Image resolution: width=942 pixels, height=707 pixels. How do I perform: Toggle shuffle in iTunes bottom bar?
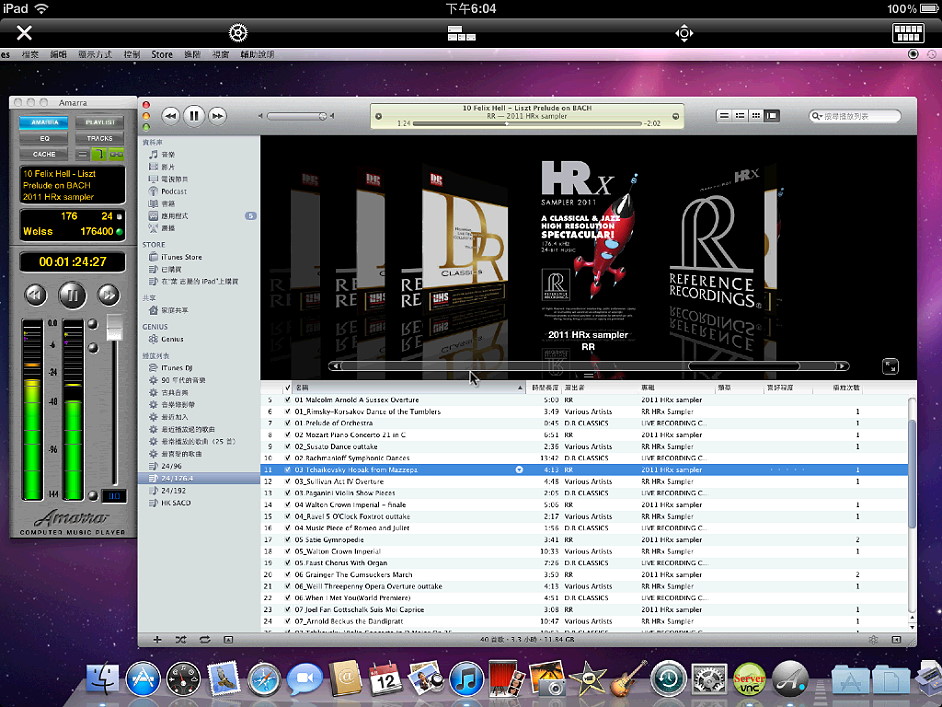[x=181, y=640]
